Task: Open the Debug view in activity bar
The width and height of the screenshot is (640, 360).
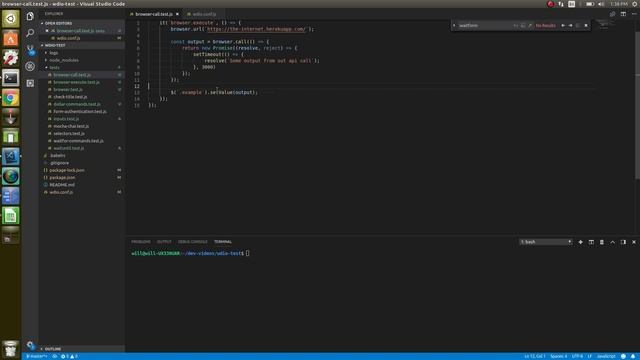Action: (x=30, y=66)
